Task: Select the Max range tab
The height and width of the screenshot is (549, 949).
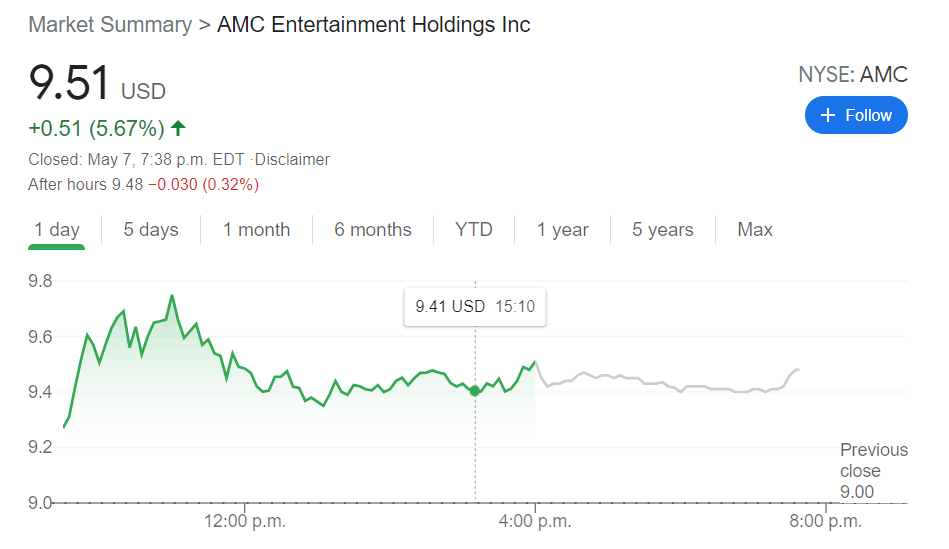Action: click(755, 230)
